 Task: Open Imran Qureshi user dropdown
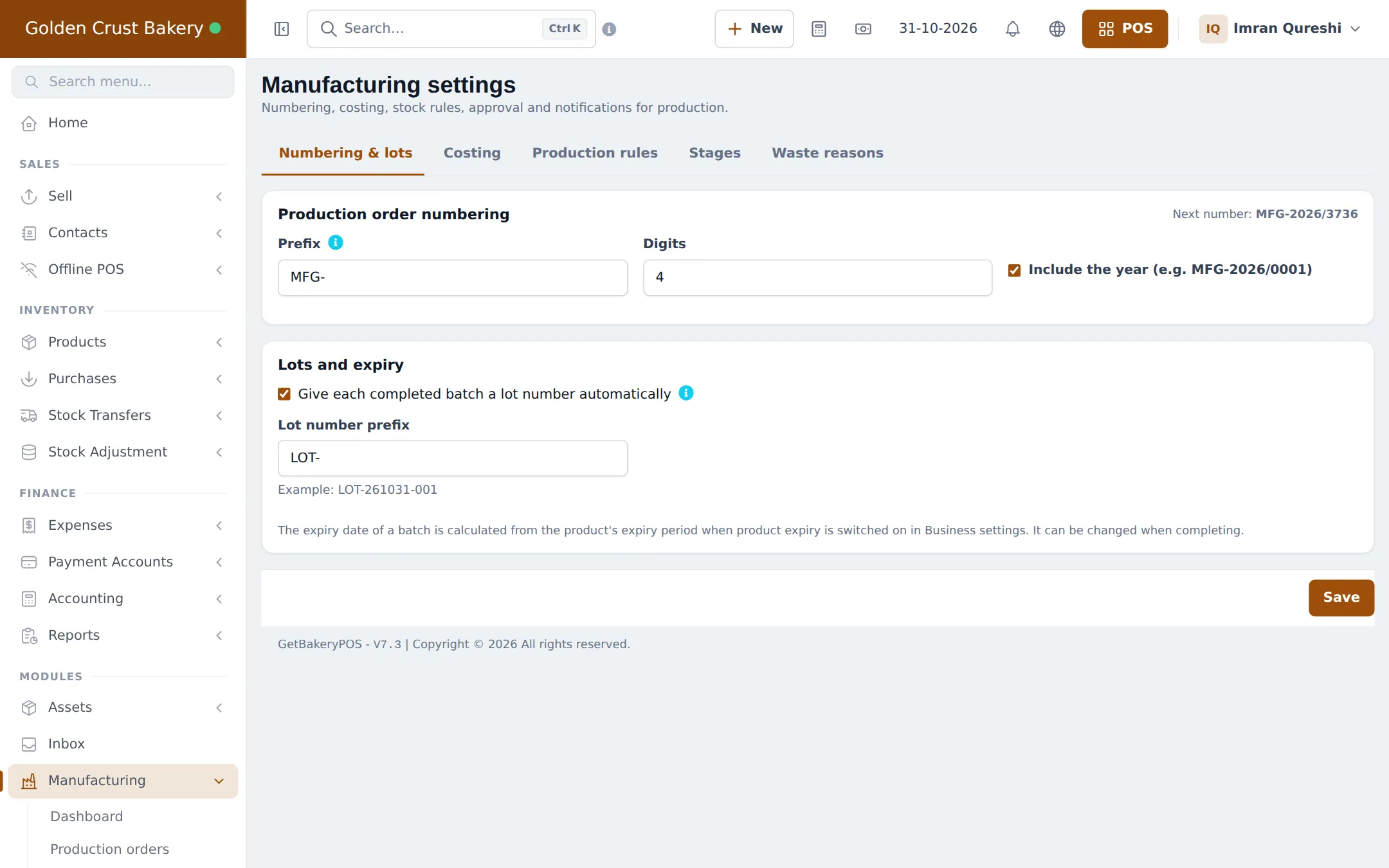tap(1280, 29)
